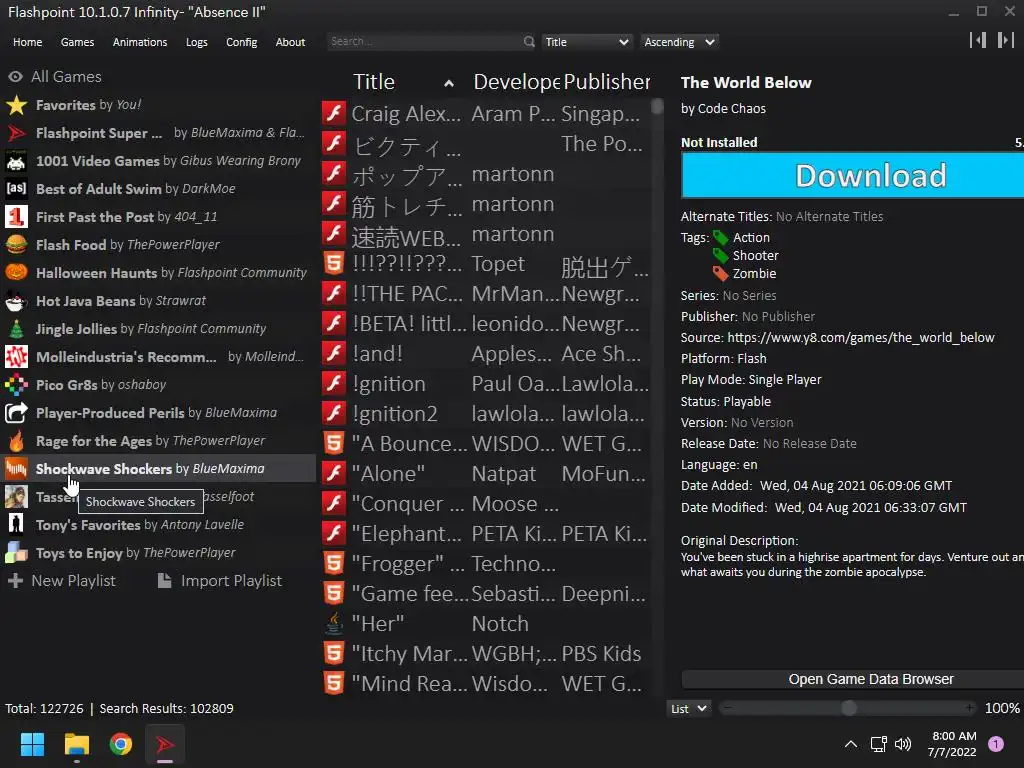
Task: Click the Java icon beside "Her"
Action: pyautogui.click(x=334, y=624)
